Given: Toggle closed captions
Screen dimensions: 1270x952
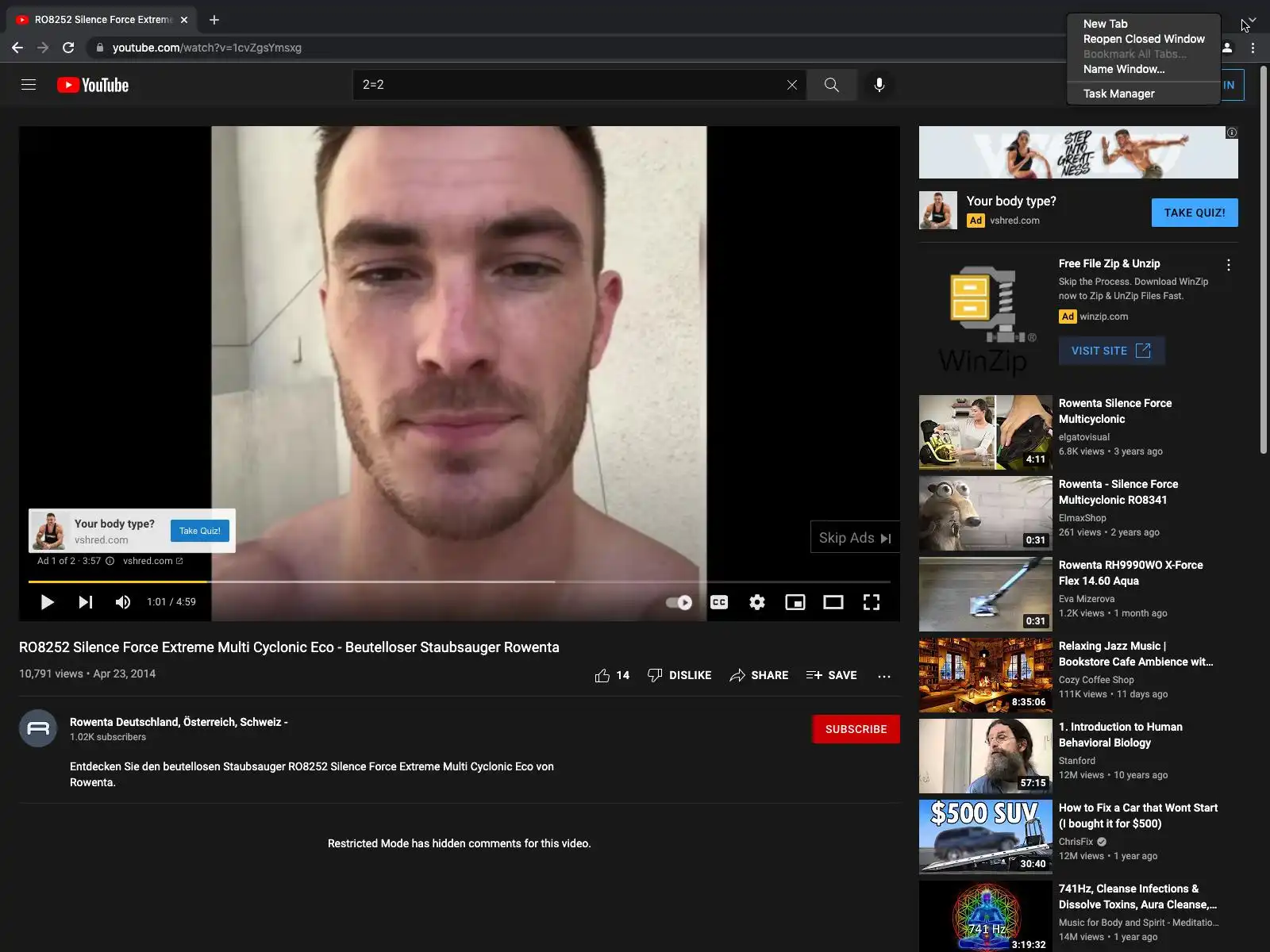Looking at the screenshot, I should (719, 602).
